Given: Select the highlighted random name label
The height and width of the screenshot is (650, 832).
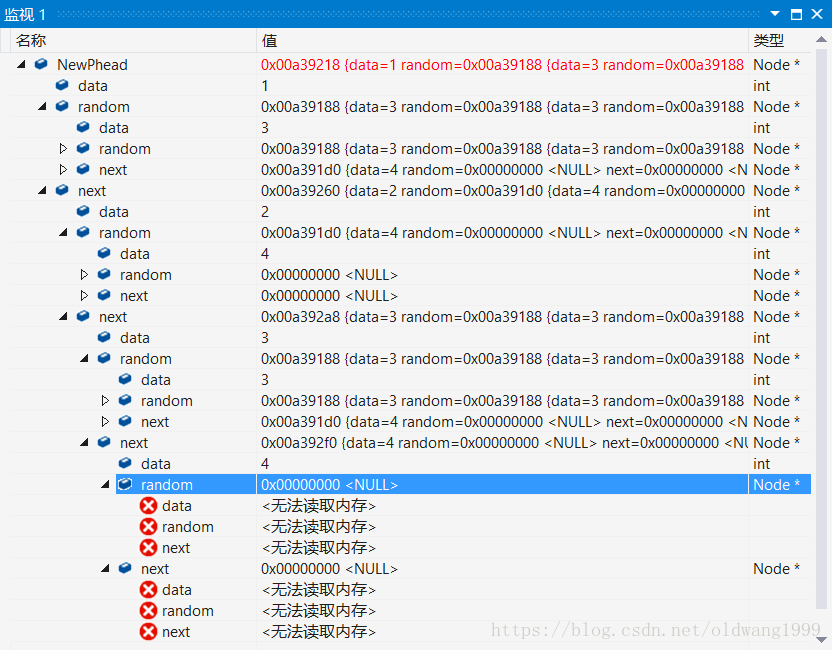Looking at the screenshot, I should coord(167,484).
